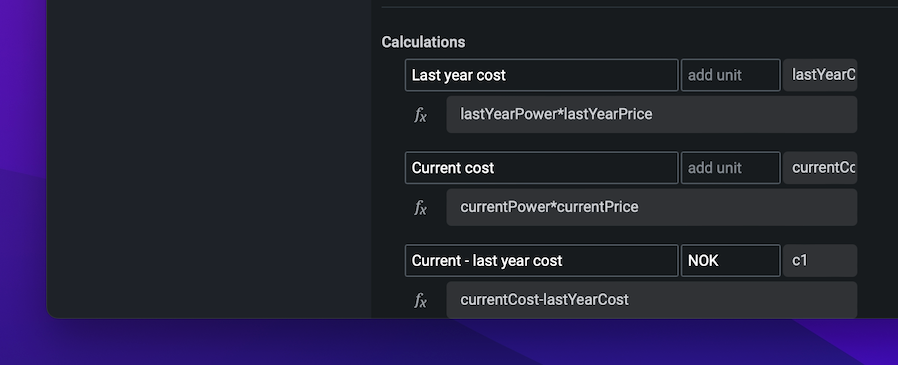Click the 'add unit' field for Current cost
898x365 pixels.
pos(730,168)
